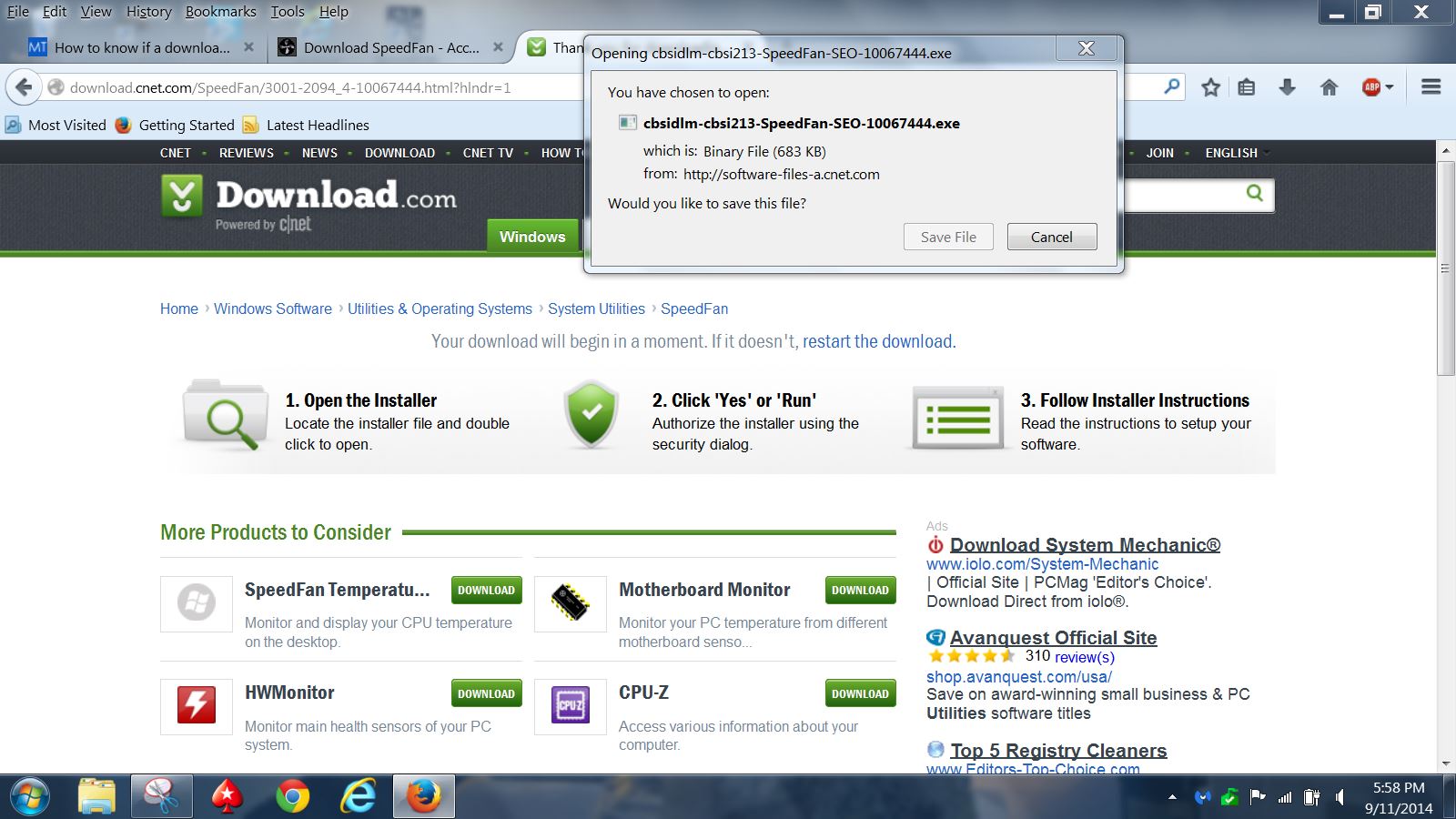Close the 'How to know if a downloa...' tab

pyautogui.click(x=248, y=47)
